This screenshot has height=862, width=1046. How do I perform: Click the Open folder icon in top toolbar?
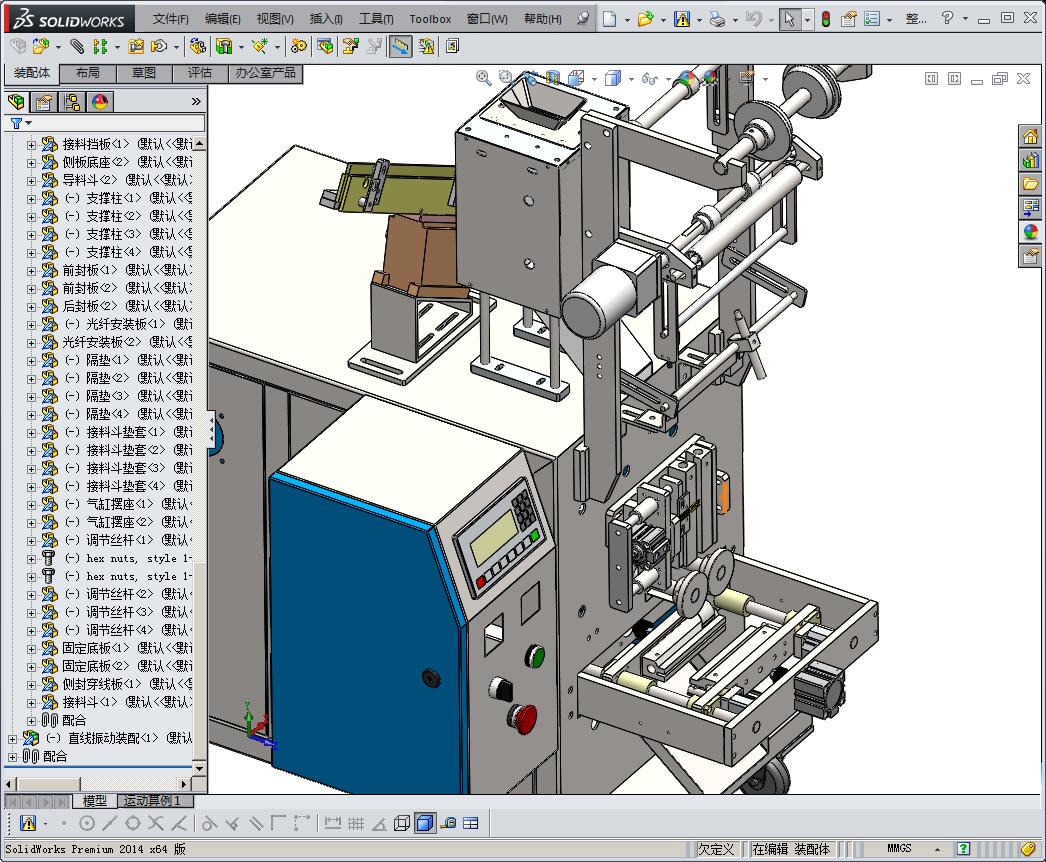click(x=645, y=19)
